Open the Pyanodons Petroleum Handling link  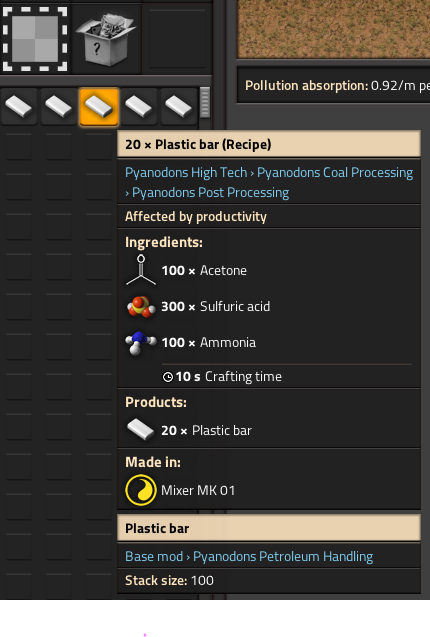click(x=283, y=557)
